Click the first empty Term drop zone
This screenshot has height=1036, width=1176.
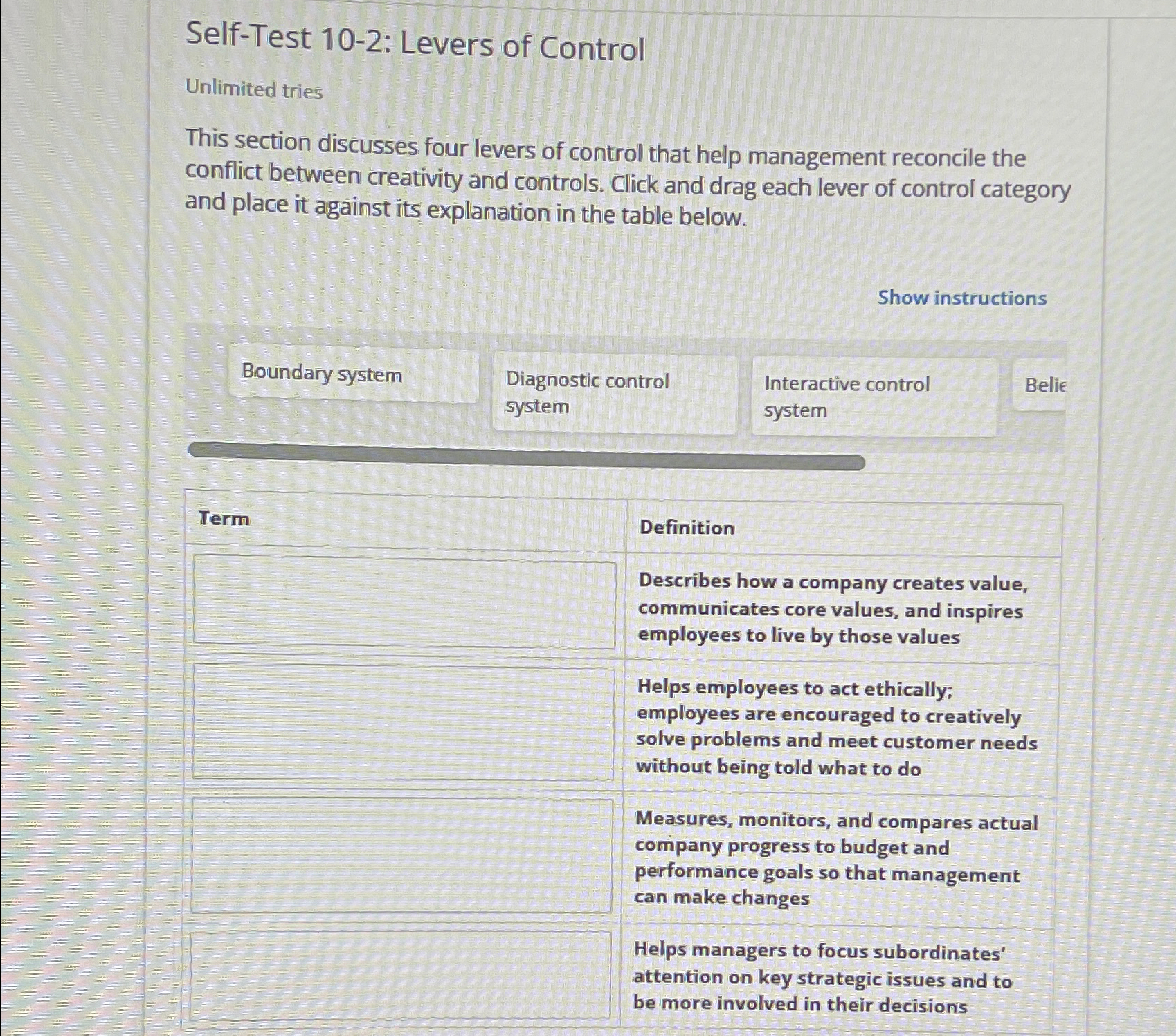[404, 599]
